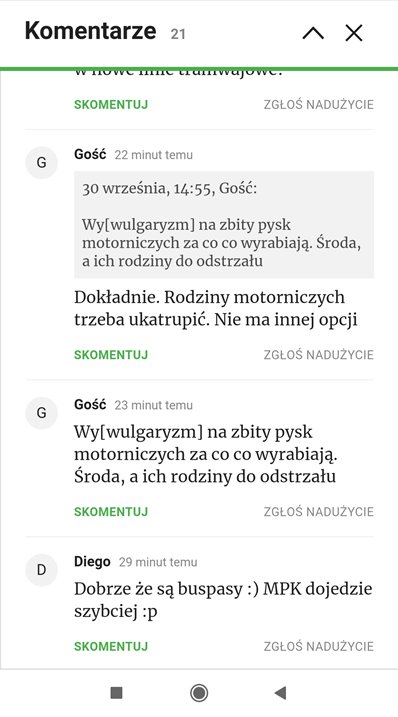
Task: Report abuse on the 'Dokładnie' reply comment
Action: [x=319, y=355]
